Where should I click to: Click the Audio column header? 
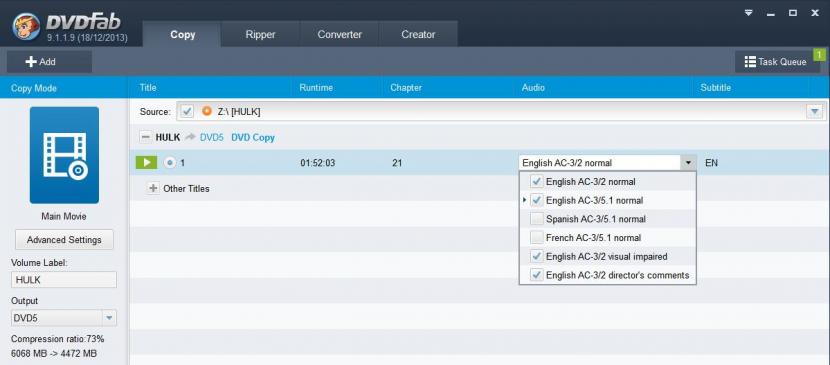(533, 88)
